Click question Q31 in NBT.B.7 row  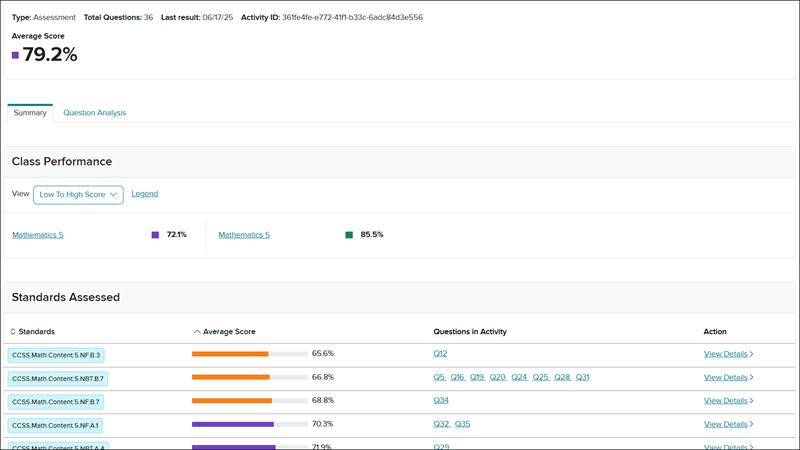[582, 378]
